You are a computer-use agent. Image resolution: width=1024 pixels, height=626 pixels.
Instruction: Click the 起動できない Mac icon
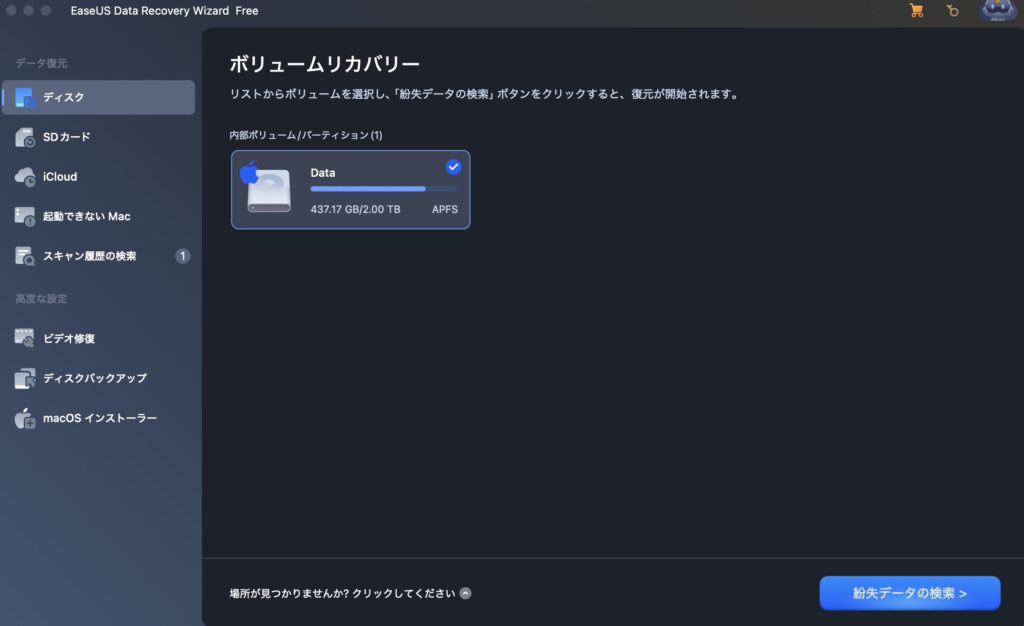pyautogui.click(x=25, y=216)
